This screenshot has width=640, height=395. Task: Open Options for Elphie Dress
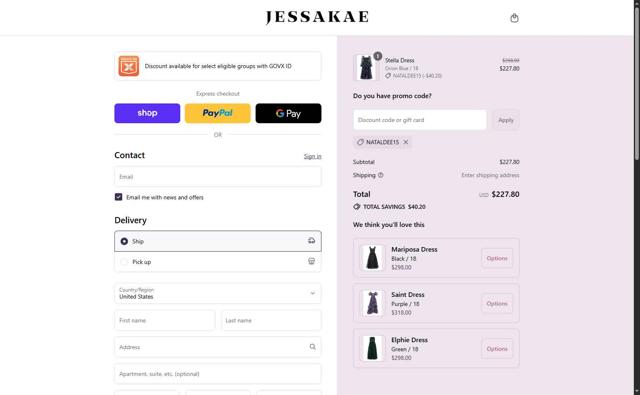click(497, 349)
